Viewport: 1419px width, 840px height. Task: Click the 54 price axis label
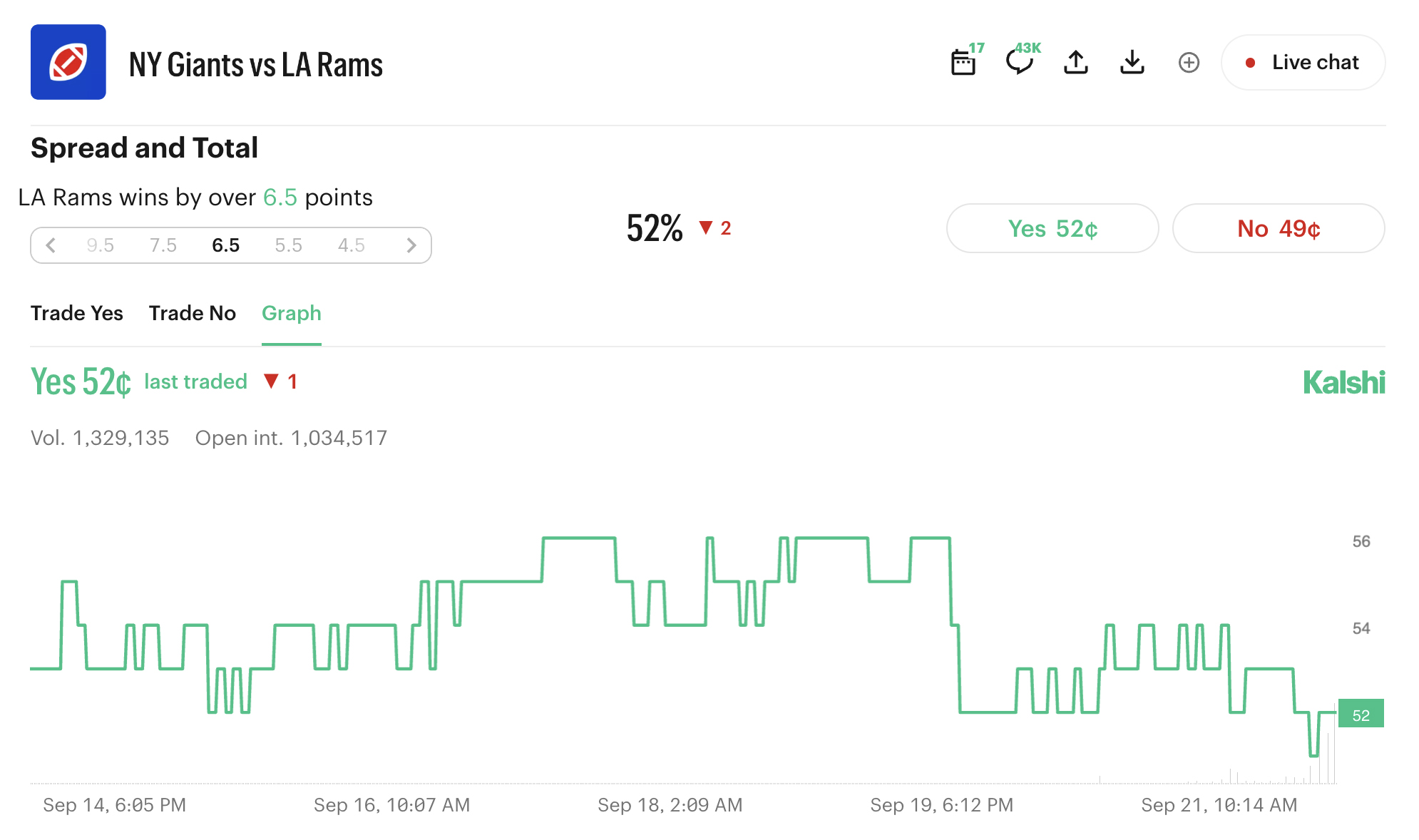click(1361, 628)
